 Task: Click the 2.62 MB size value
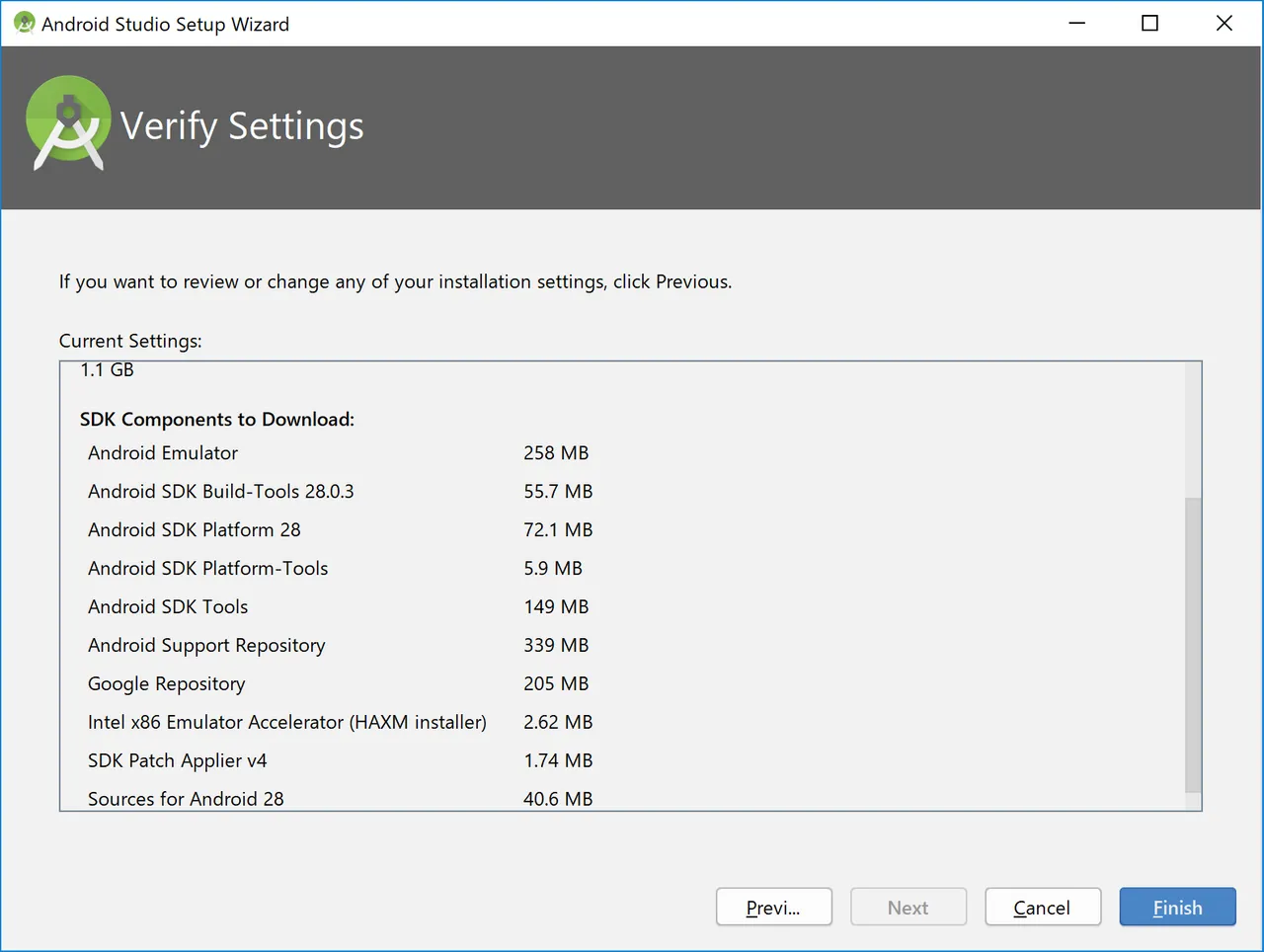(x=558, y=722)
